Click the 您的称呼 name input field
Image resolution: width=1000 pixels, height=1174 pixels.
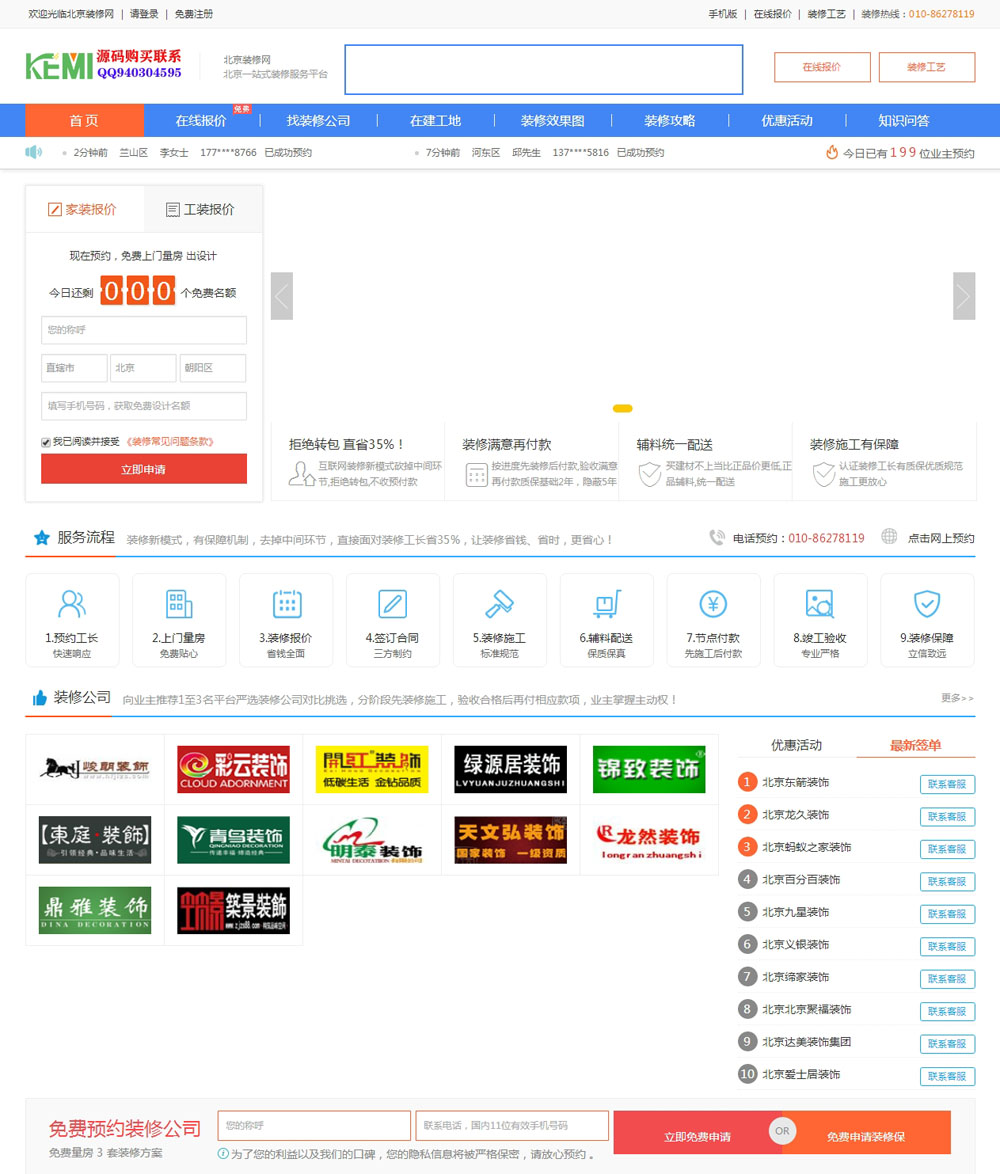coord(144,330)
